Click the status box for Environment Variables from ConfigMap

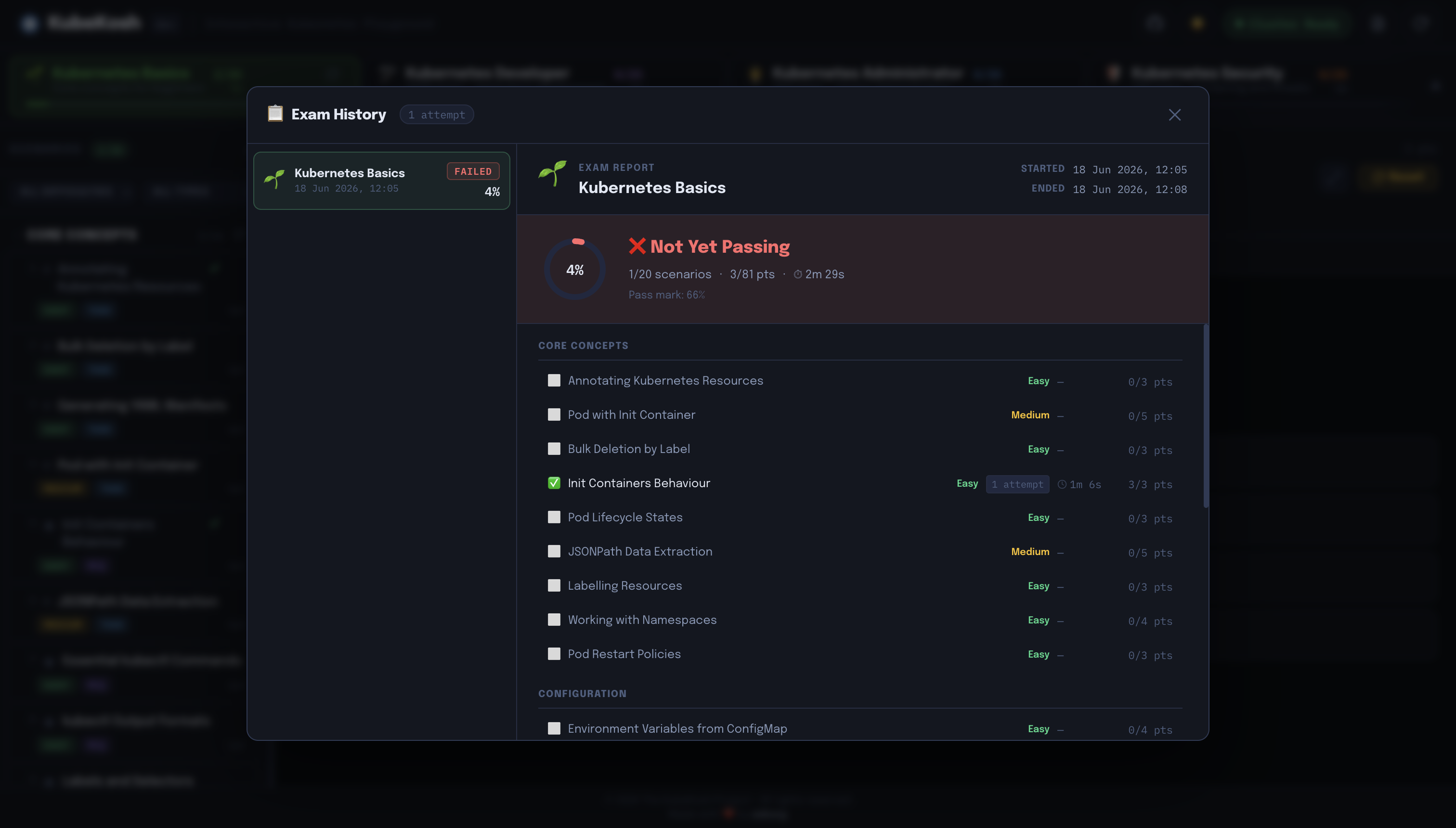click(x=553, y=728)
